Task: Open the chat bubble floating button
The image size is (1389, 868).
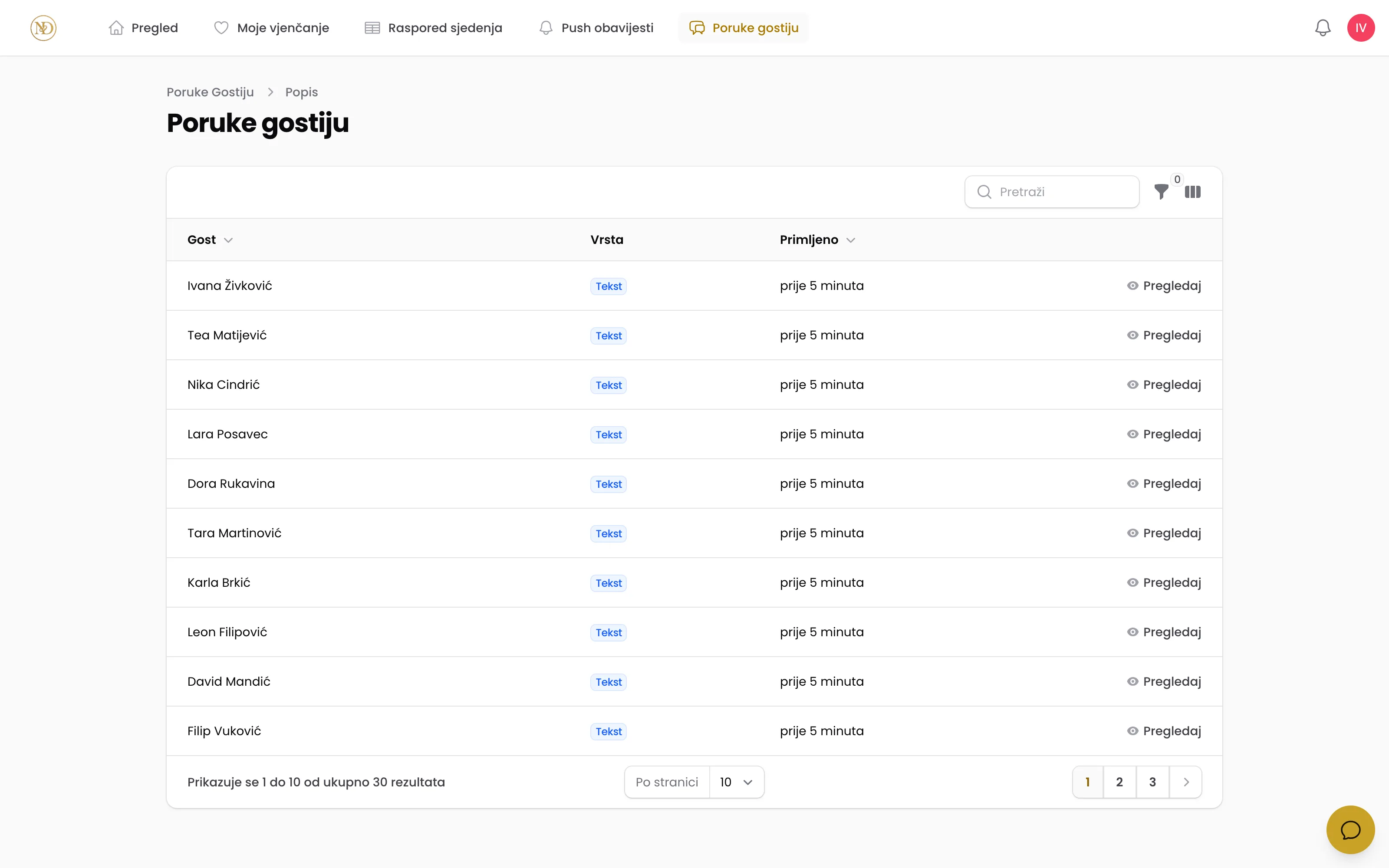Action: pos(1350,829)
